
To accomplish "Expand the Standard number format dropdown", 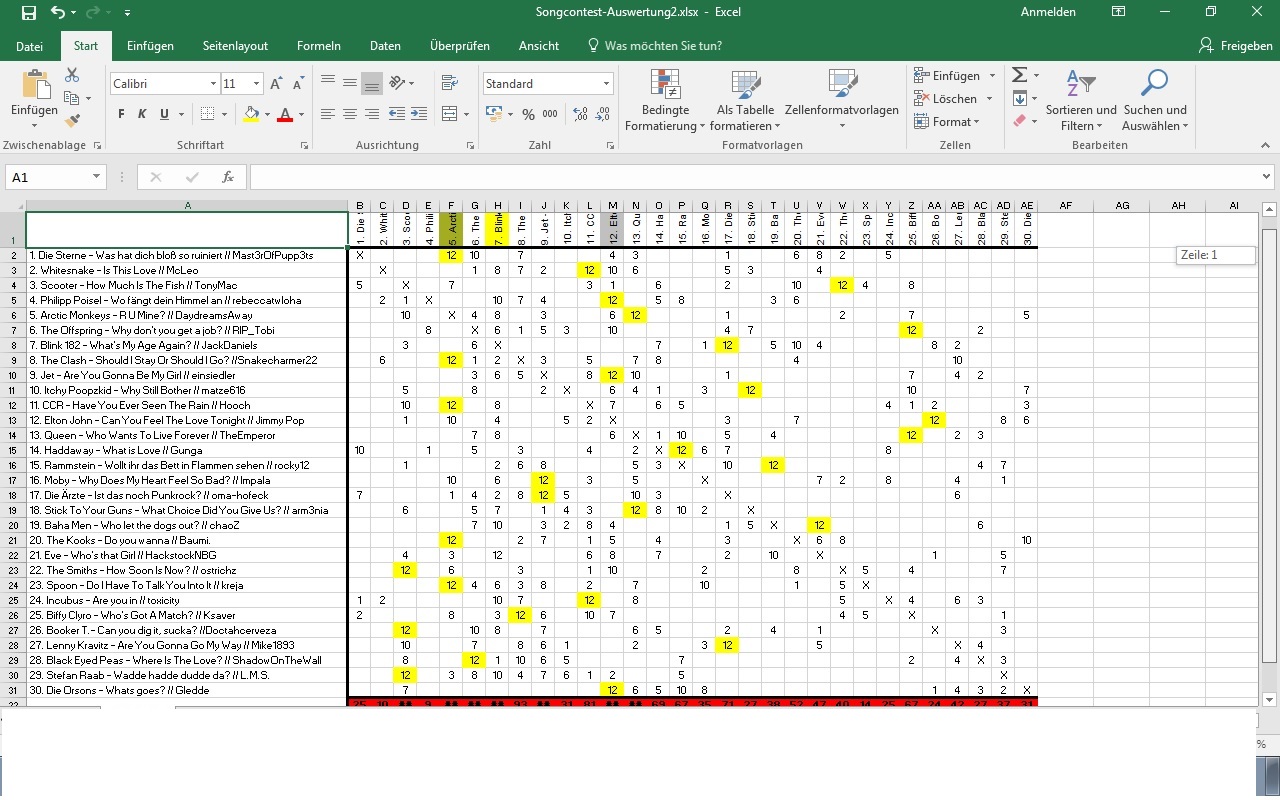I will 606,84.
